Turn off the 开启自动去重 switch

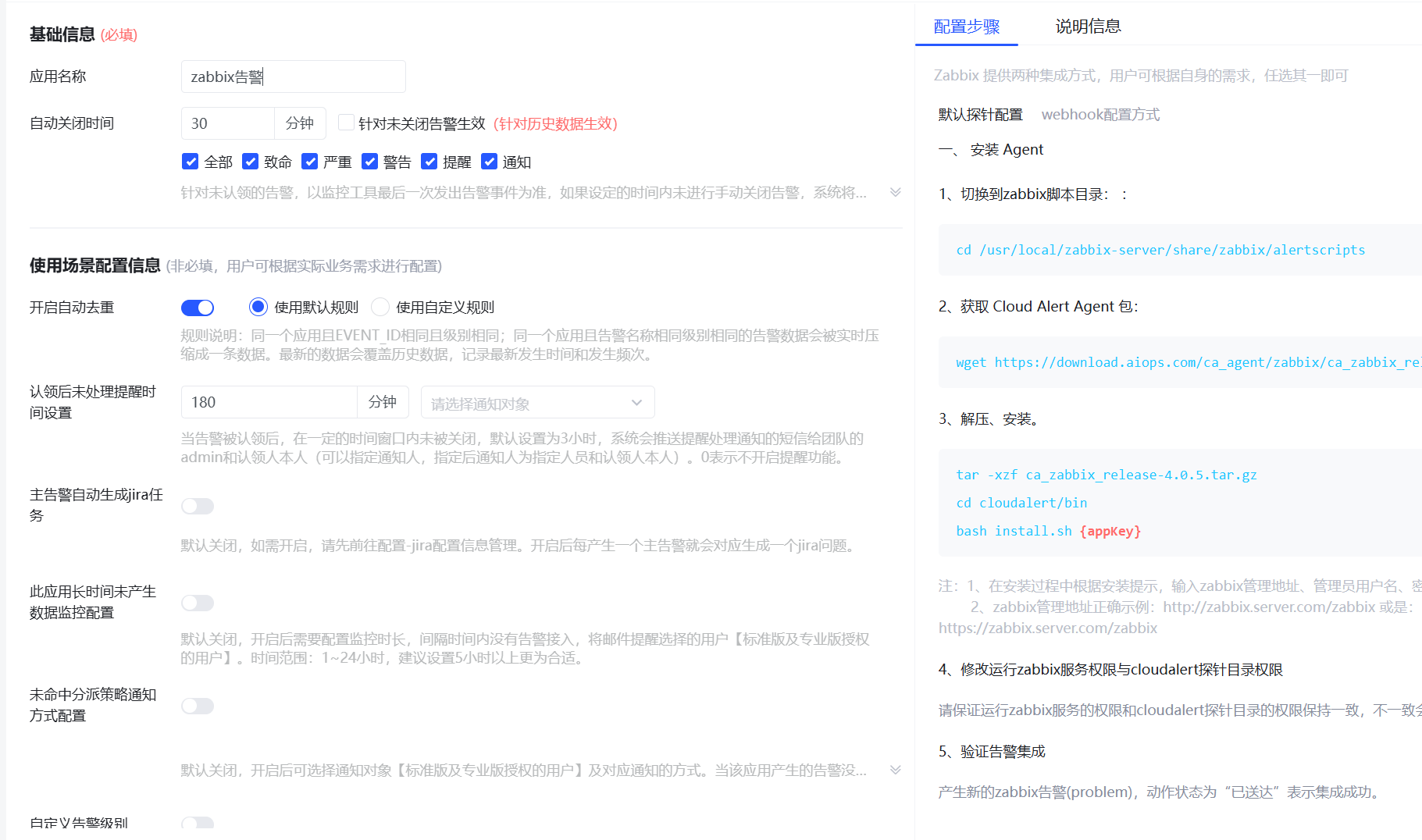(198, 308)
